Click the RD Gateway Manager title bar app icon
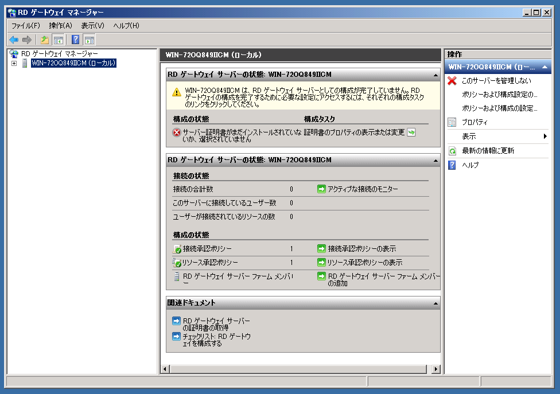This screenshot has height=394, width=560. (12, 13)
